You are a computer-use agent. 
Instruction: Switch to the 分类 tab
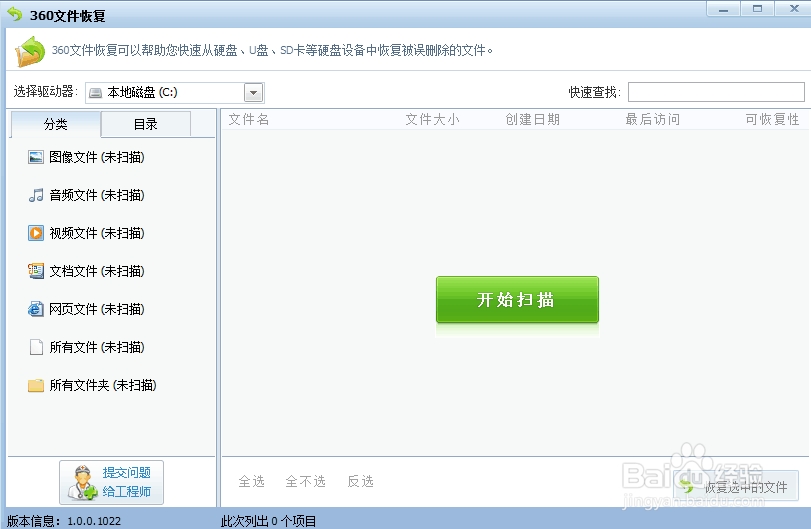tap(55, 124)
